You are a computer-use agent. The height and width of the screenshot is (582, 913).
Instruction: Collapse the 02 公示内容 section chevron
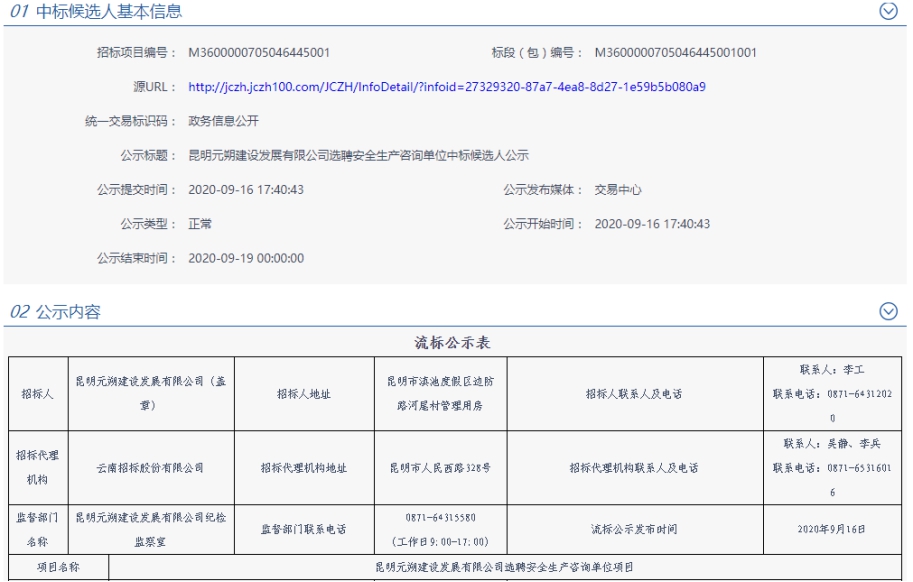pyautogui.click(x=887, y=311)
